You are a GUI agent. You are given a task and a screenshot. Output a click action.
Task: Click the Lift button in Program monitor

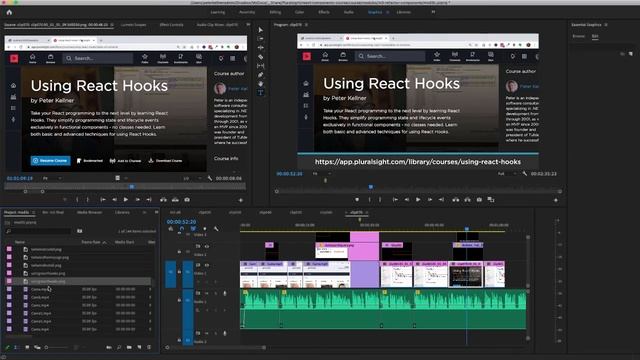coord(456,200)
